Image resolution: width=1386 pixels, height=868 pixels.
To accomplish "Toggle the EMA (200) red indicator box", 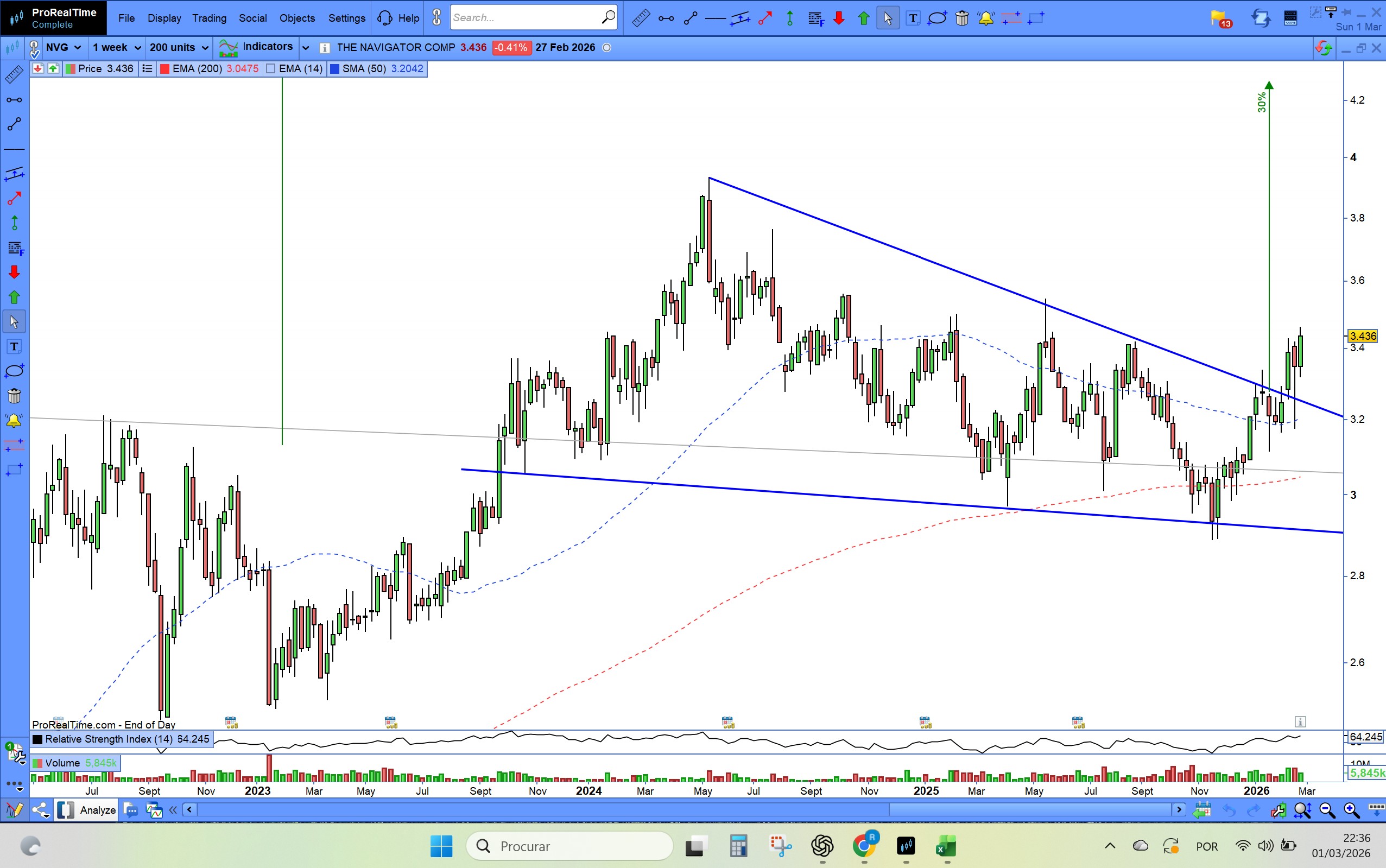I will 165,69.
